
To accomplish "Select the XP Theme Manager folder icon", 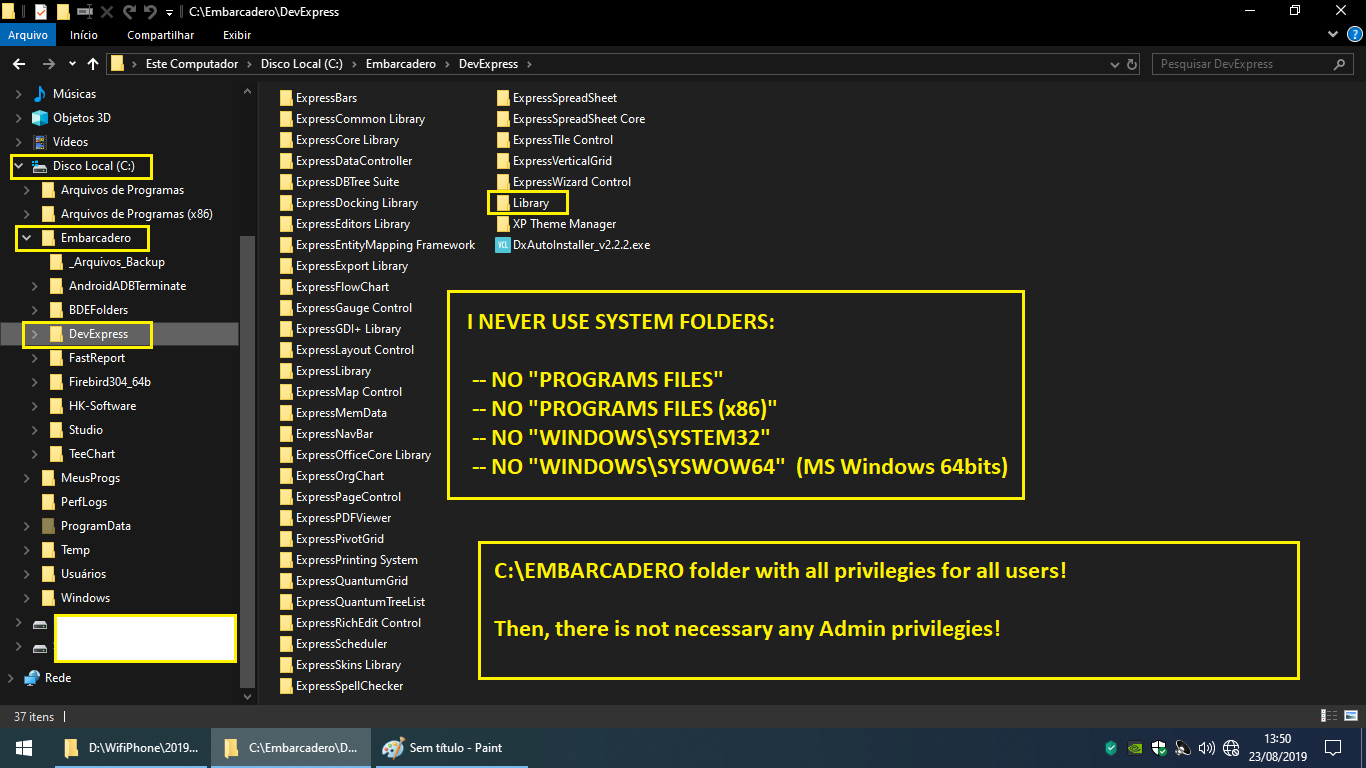I will click(504, 224).
